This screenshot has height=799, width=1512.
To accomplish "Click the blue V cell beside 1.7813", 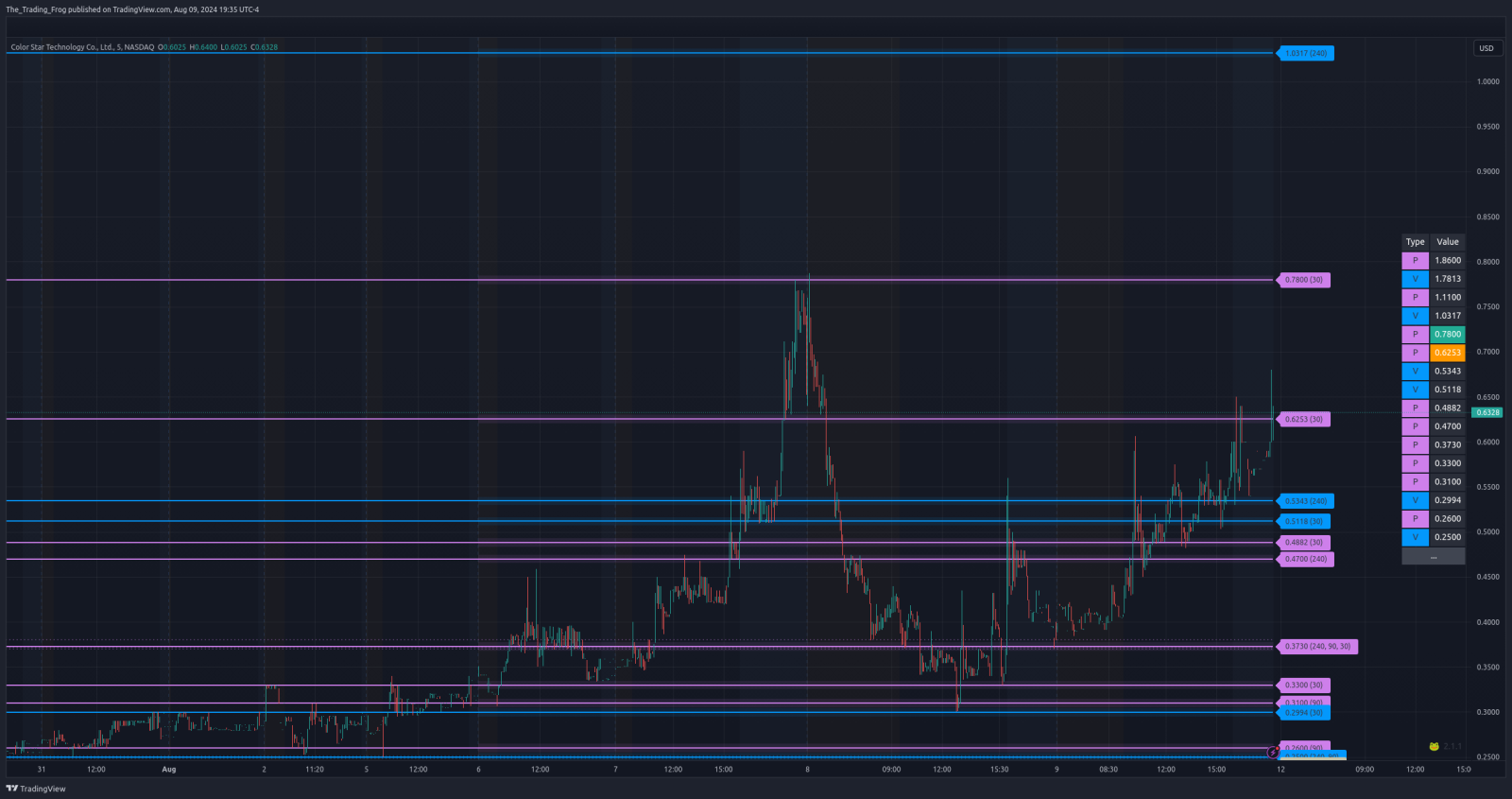I will click(1416, 279).
